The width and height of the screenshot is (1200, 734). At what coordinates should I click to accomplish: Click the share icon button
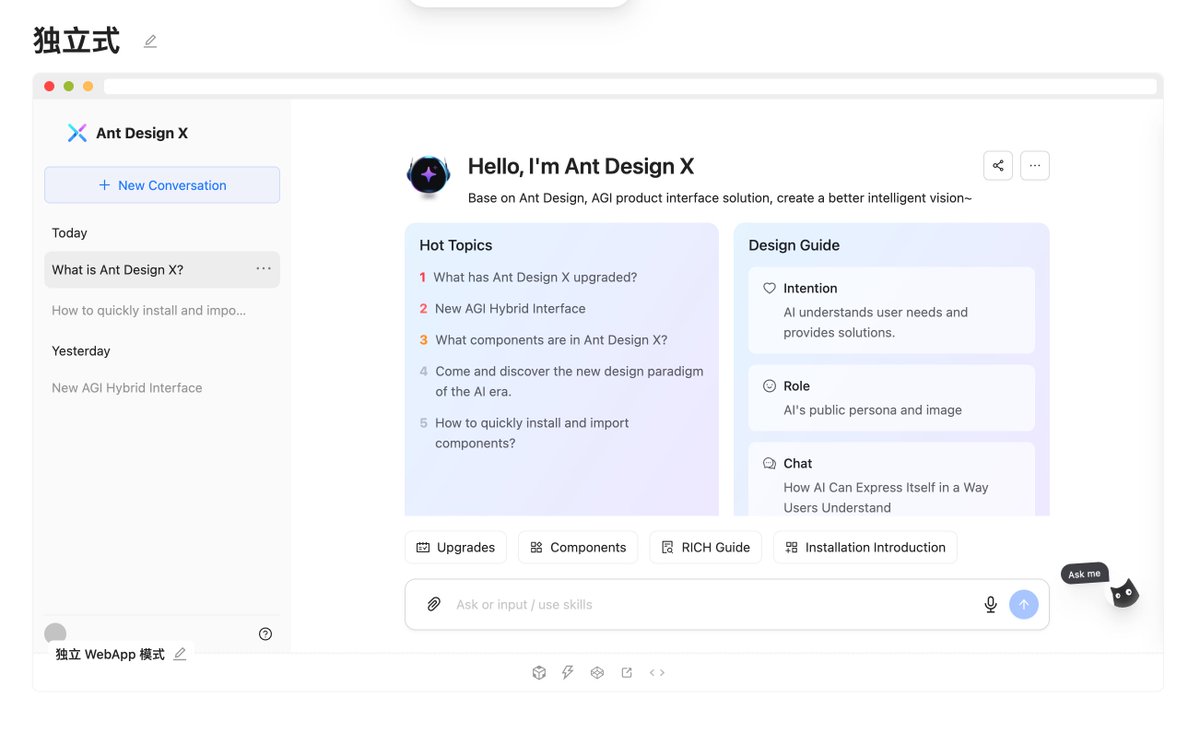tap(998, 166)
